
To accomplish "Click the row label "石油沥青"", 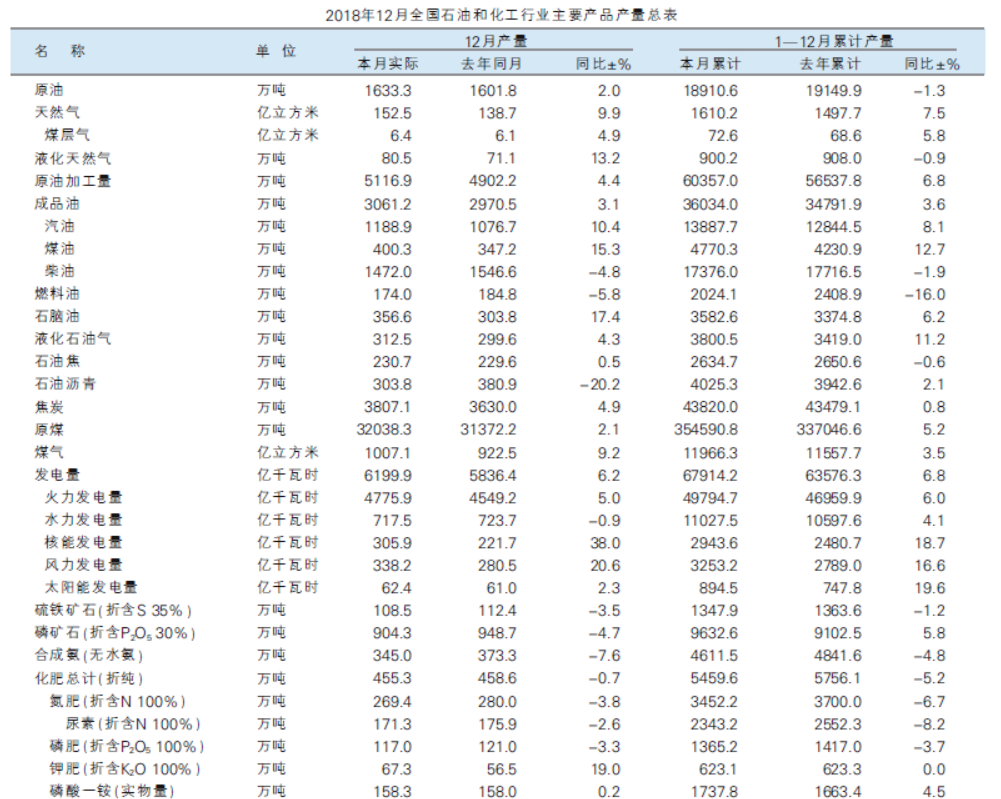I will (64, 384).
